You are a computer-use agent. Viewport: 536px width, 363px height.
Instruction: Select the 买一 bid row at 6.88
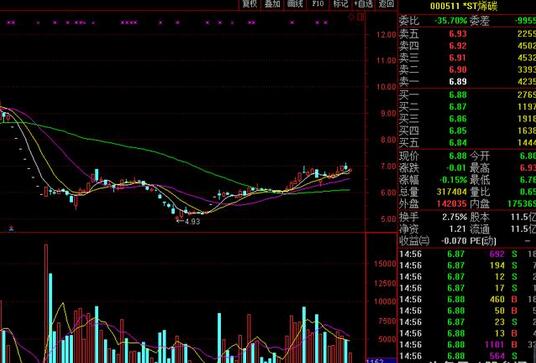pos(467,95)
